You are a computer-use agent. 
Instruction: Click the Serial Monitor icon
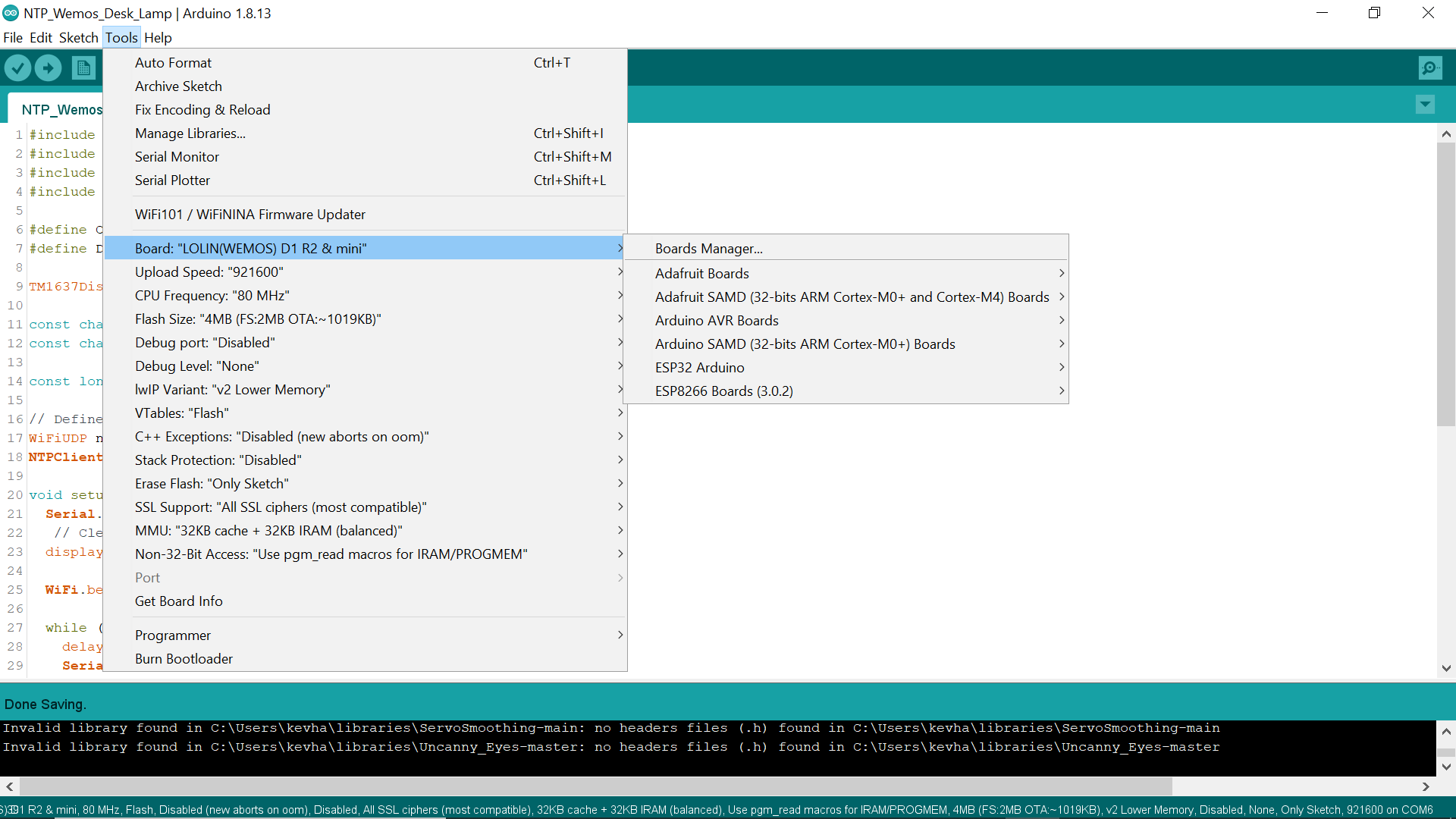point(1431,68)
